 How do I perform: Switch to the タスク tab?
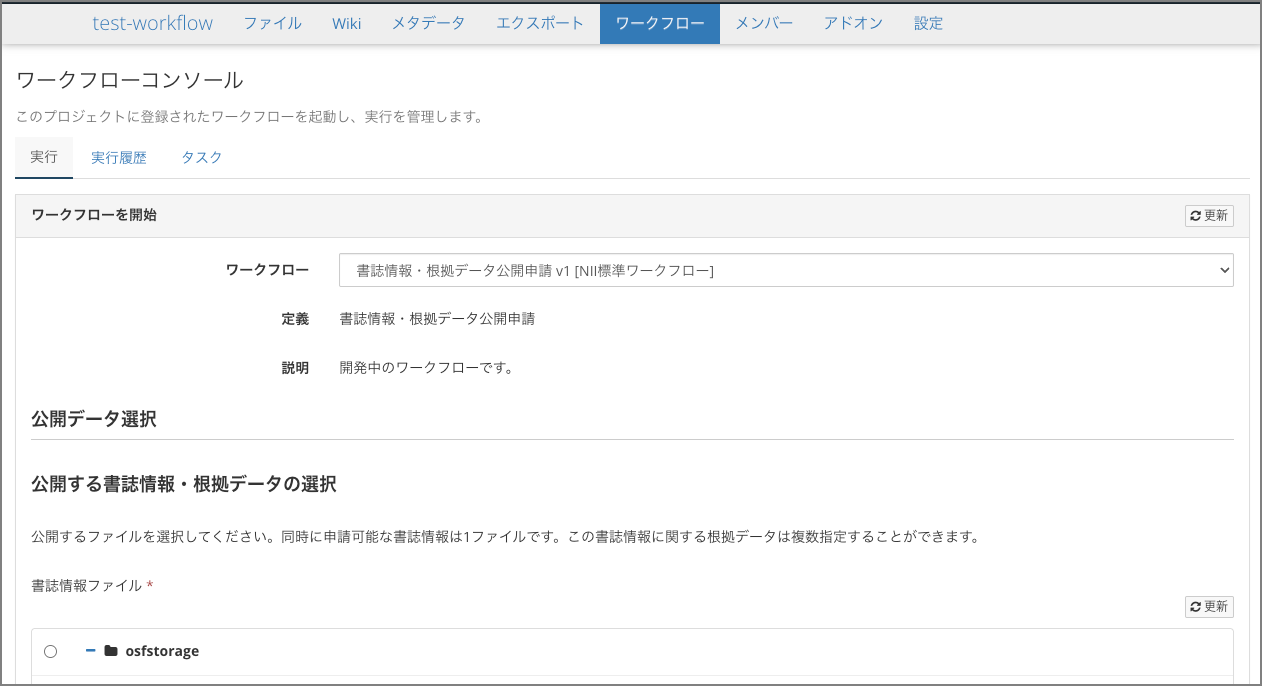(200, 158)
